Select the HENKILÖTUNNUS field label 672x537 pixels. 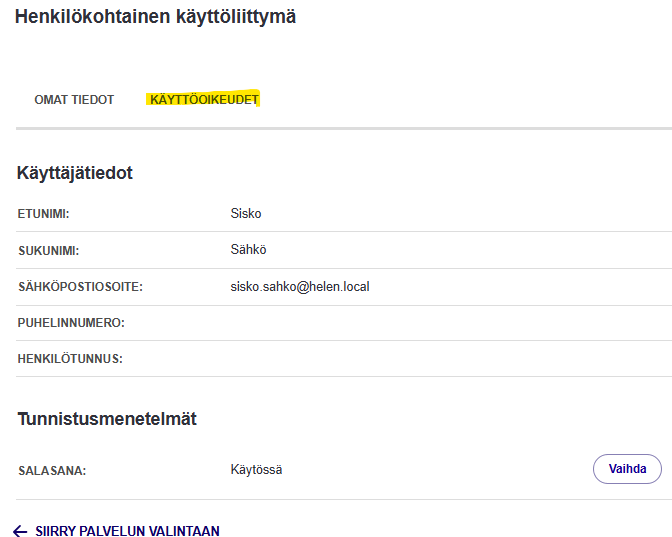click(69, 359)
